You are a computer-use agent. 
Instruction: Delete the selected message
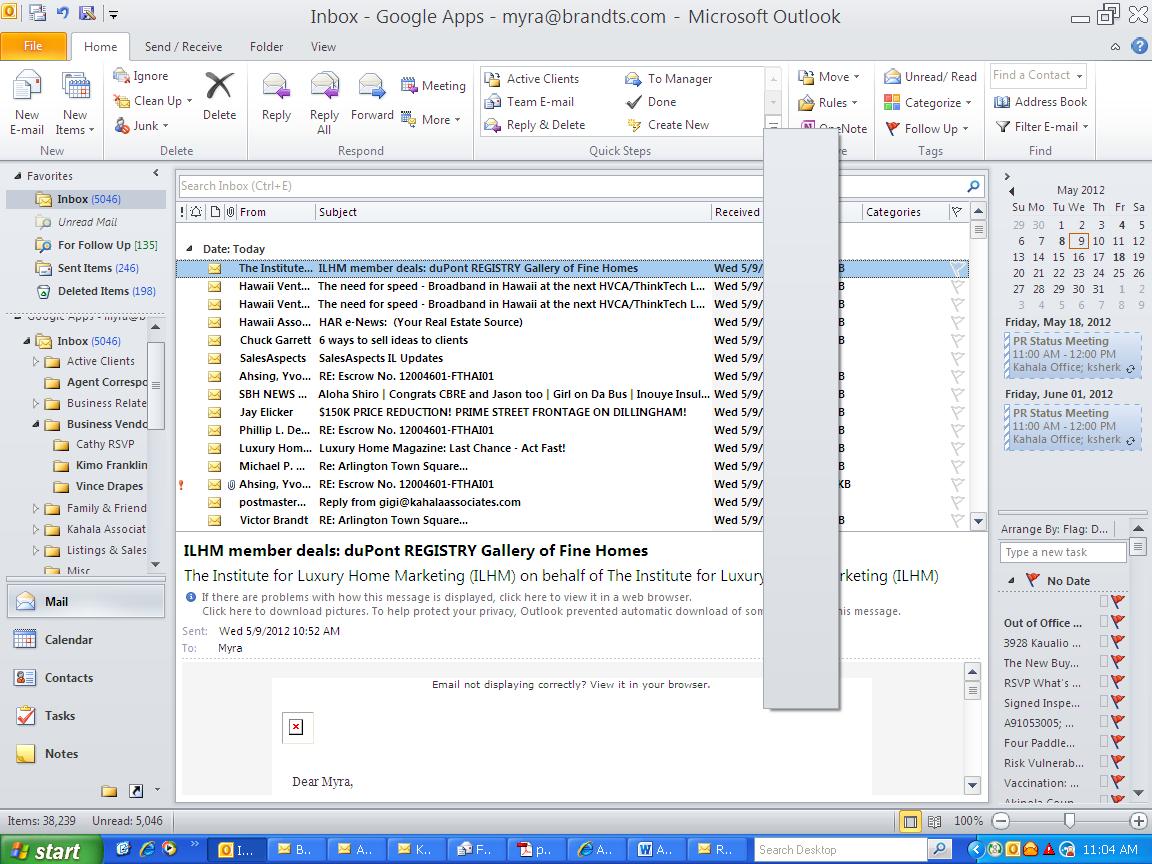point(220,100)
